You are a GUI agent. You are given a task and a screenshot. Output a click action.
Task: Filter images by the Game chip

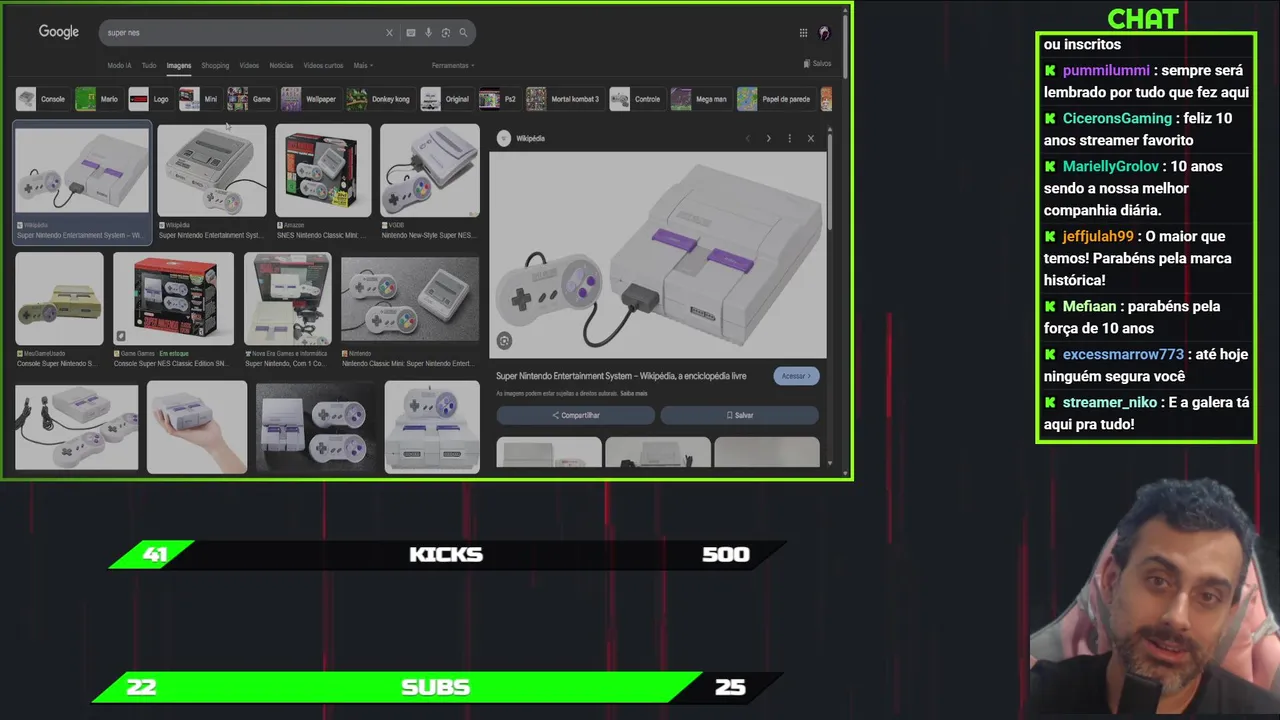(x=250, y=99)
